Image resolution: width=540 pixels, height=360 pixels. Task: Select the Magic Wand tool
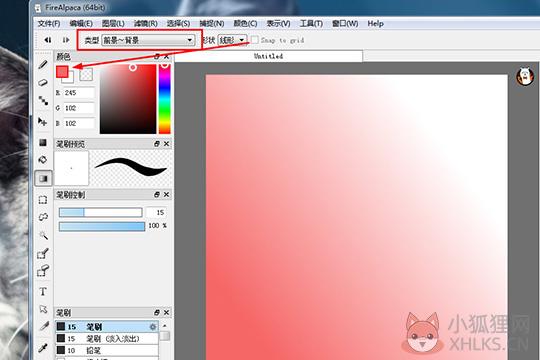pyautogui.click(x=43, y=235)
